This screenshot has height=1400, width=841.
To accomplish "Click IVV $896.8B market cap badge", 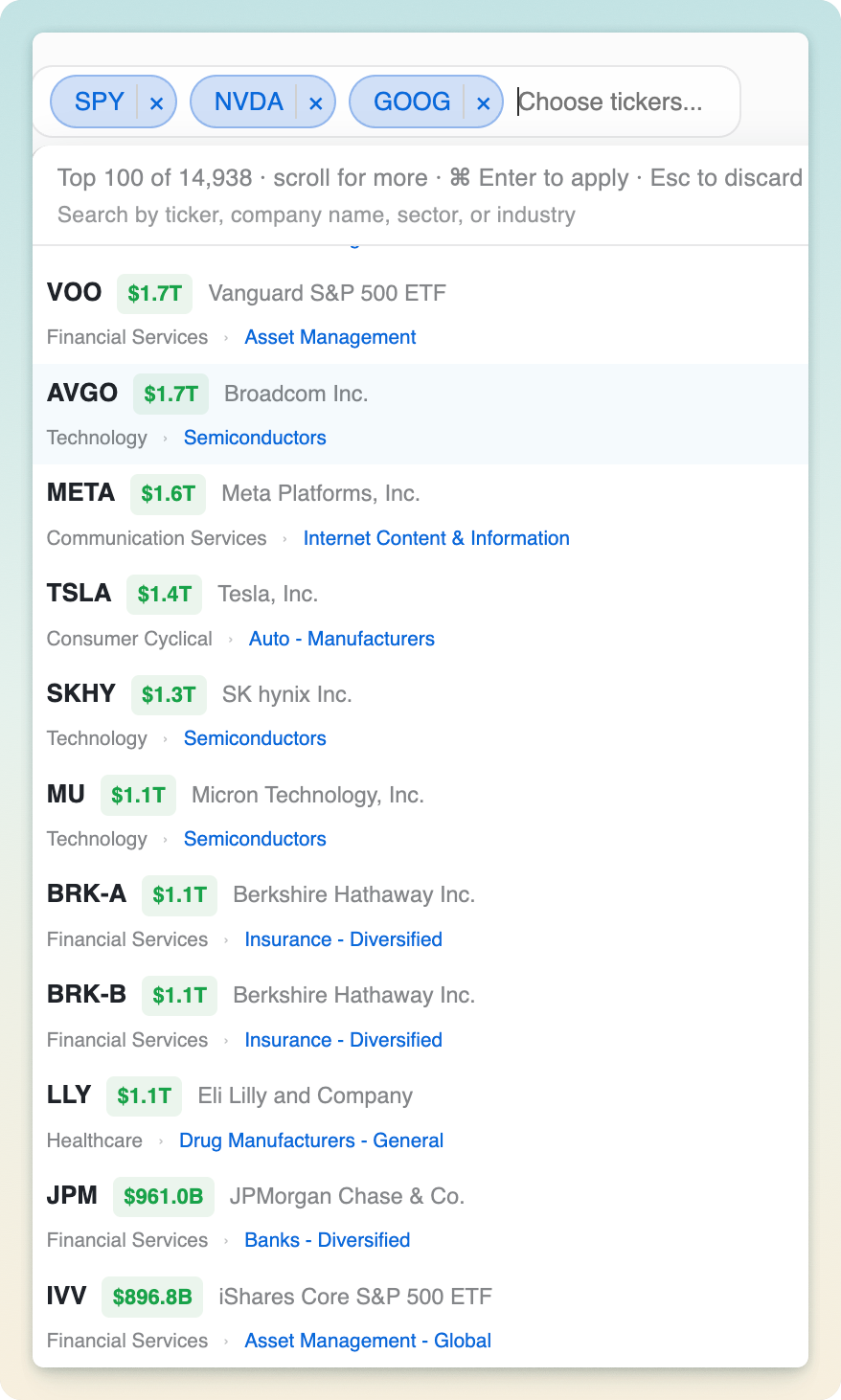I will pos(152,1298).
